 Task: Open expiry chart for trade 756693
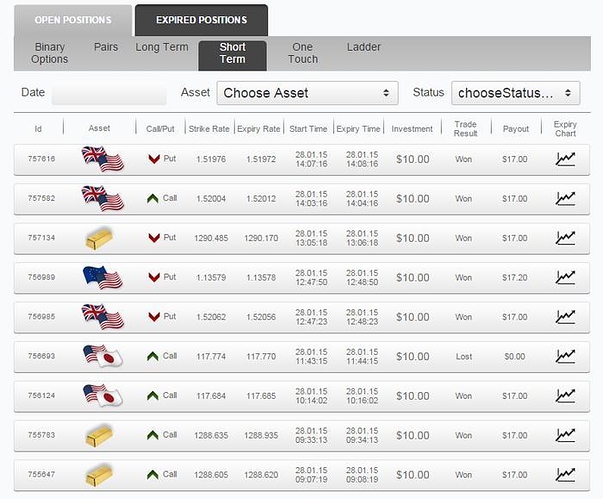[565, 356]
